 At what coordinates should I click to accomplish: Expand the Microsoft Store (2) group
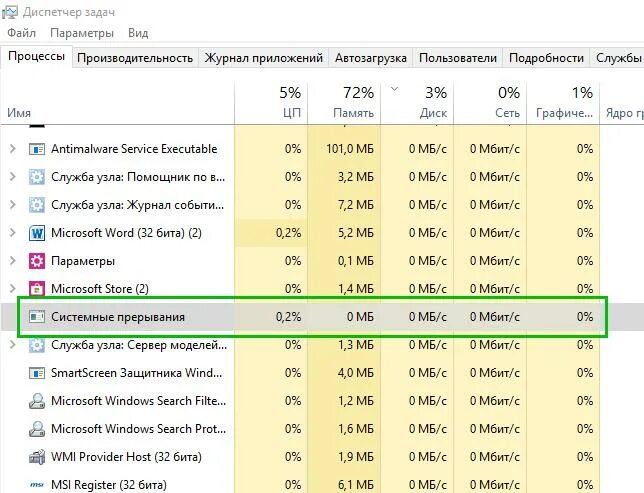click(13, 289)
